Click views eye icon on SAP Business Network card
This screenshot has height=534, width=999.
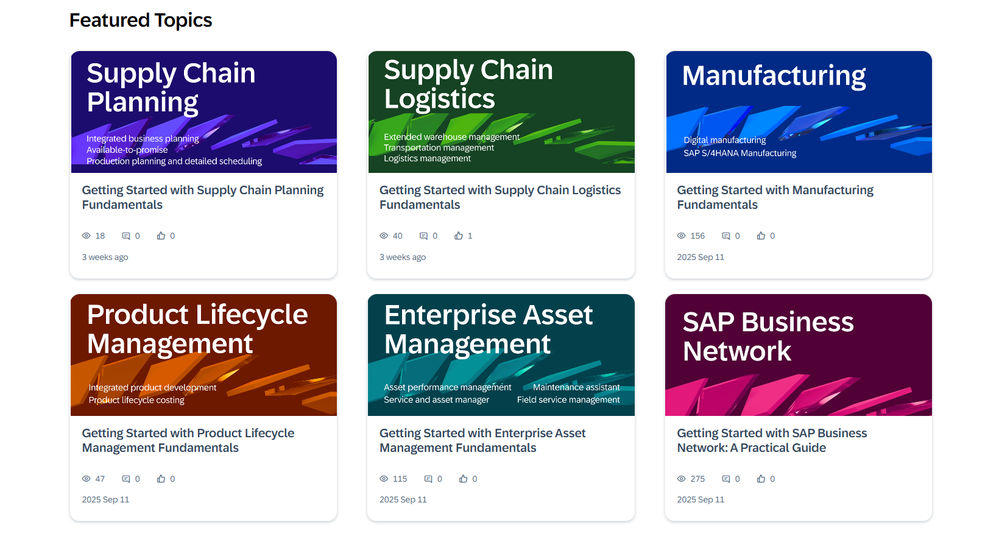point(681,479)
